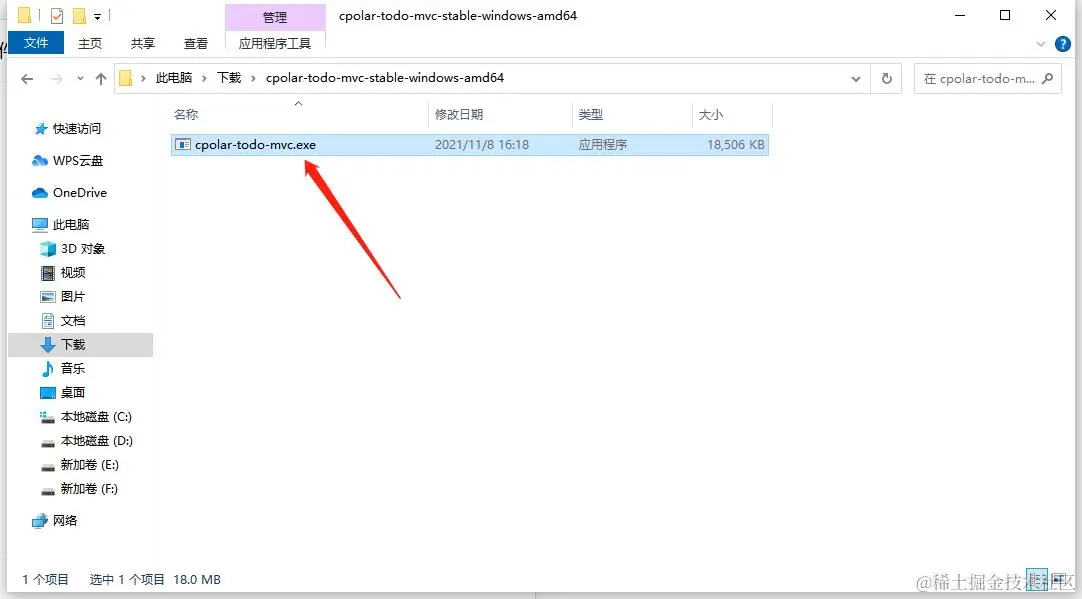Open 本地磁盘 (C:) drive
The height and width of the screenshot is (599, 1082).
tap(96, 417)
